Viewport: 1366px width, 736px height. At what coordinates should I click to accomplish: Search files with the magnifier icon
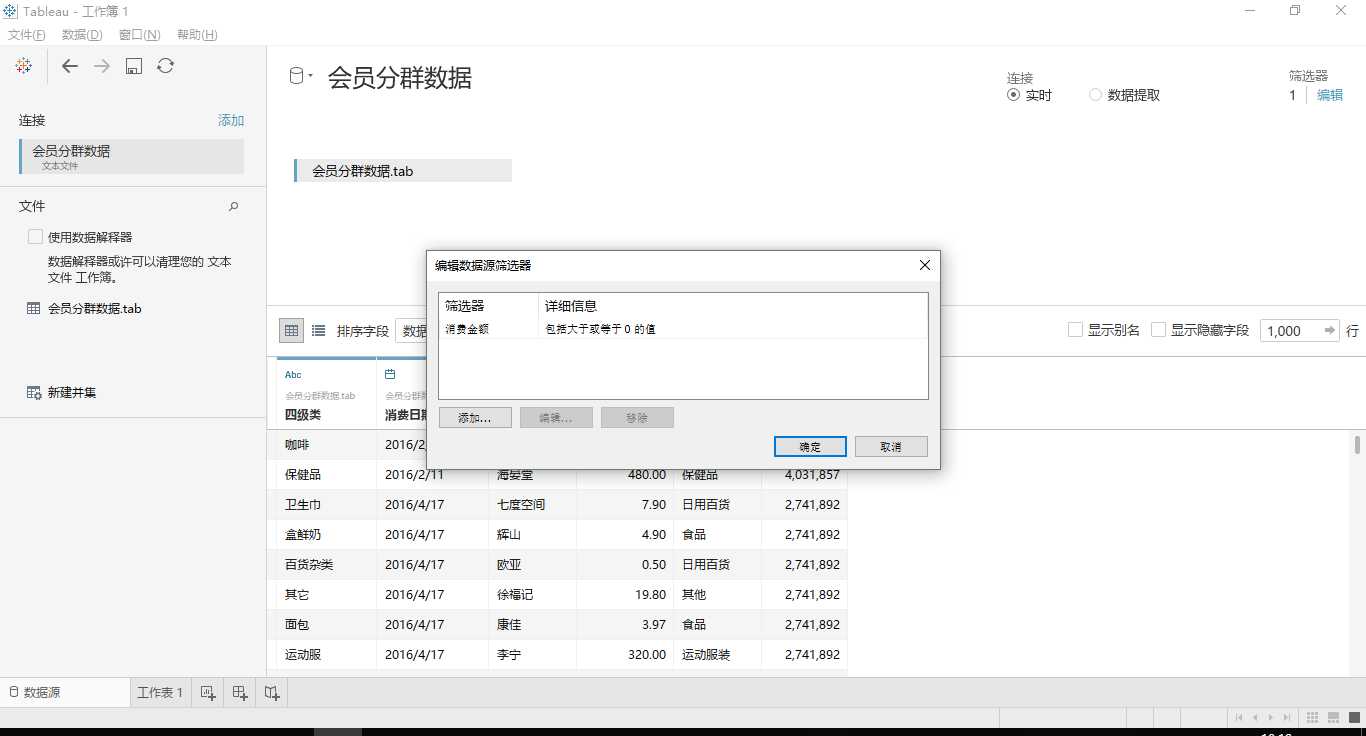point(234,206)
